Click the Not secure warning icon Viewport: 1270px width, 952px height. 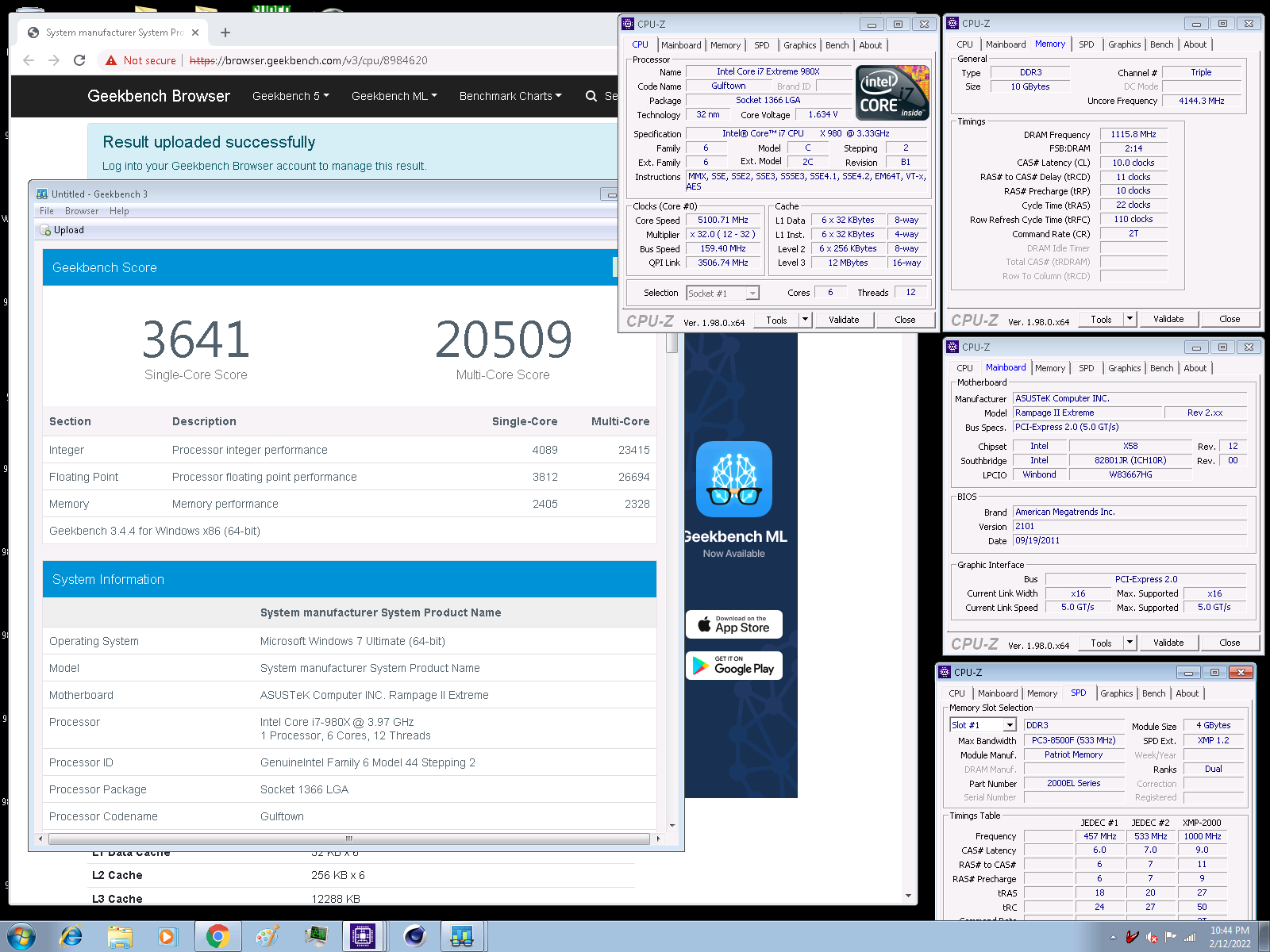[x=111, y=60]
